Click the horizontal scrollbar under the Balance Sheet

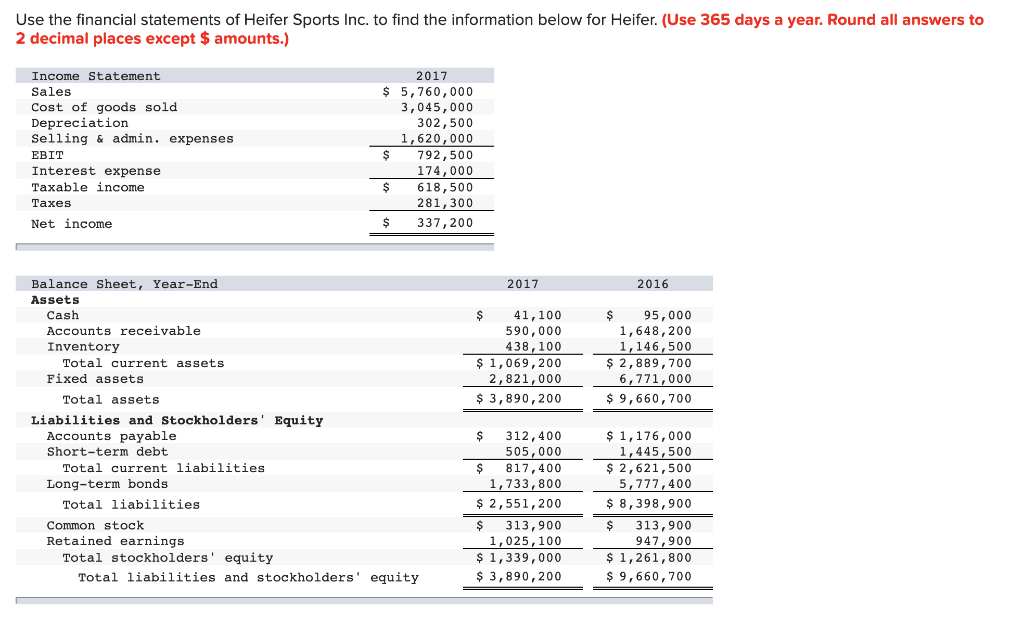tap(364, 600)
